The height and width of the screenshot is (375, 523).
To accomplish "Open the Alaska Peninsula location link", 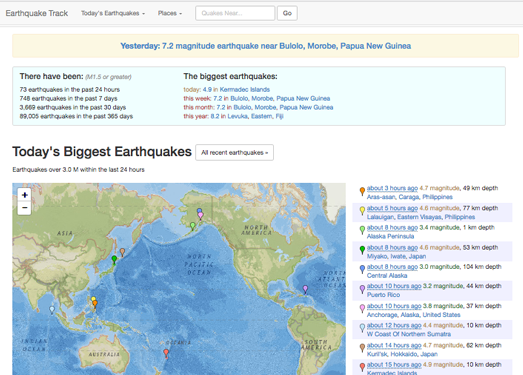I will tap(390, 237).
